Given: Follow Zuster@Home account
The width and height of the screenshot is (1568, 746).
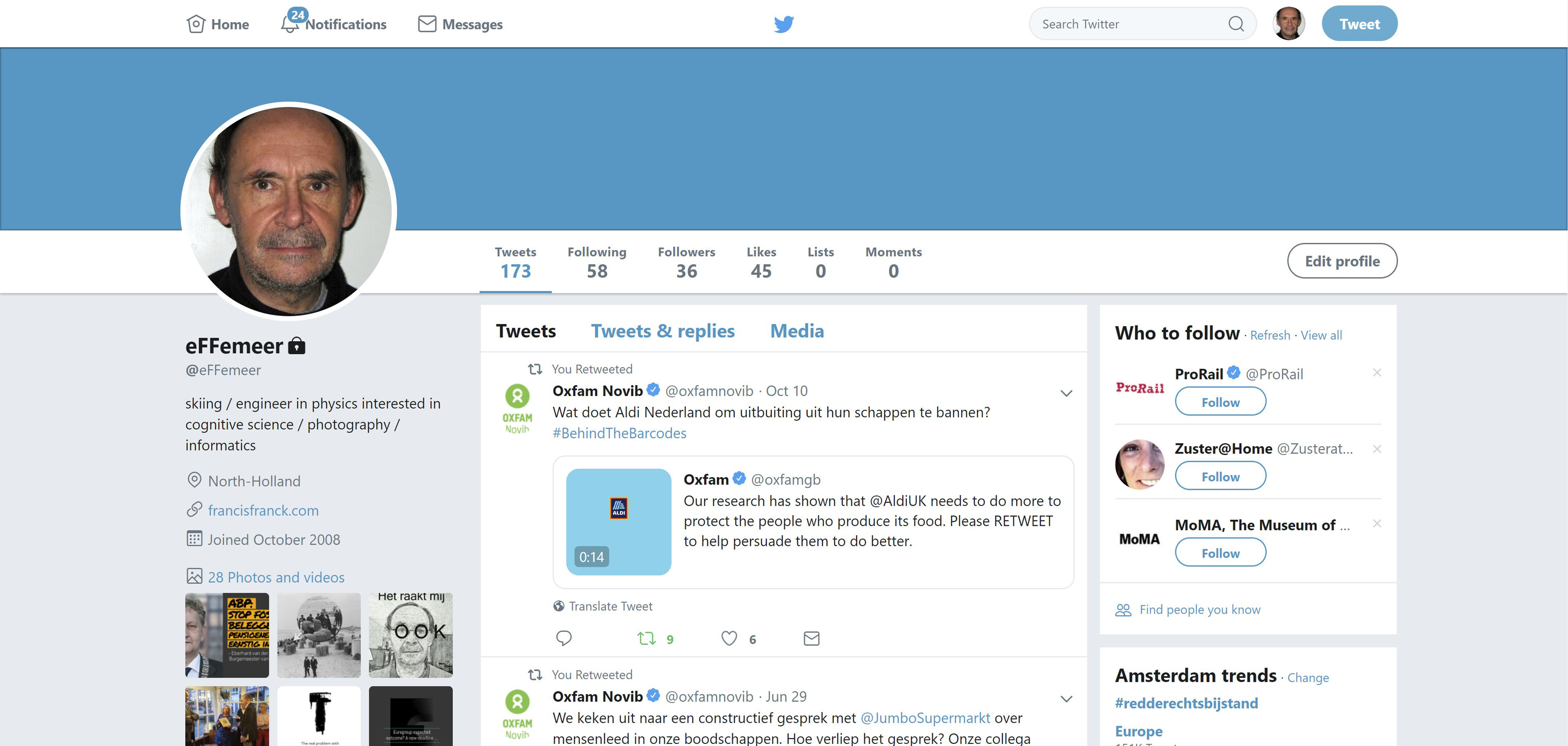Looking at the screenshot, I should click(x=1220, y=476).
